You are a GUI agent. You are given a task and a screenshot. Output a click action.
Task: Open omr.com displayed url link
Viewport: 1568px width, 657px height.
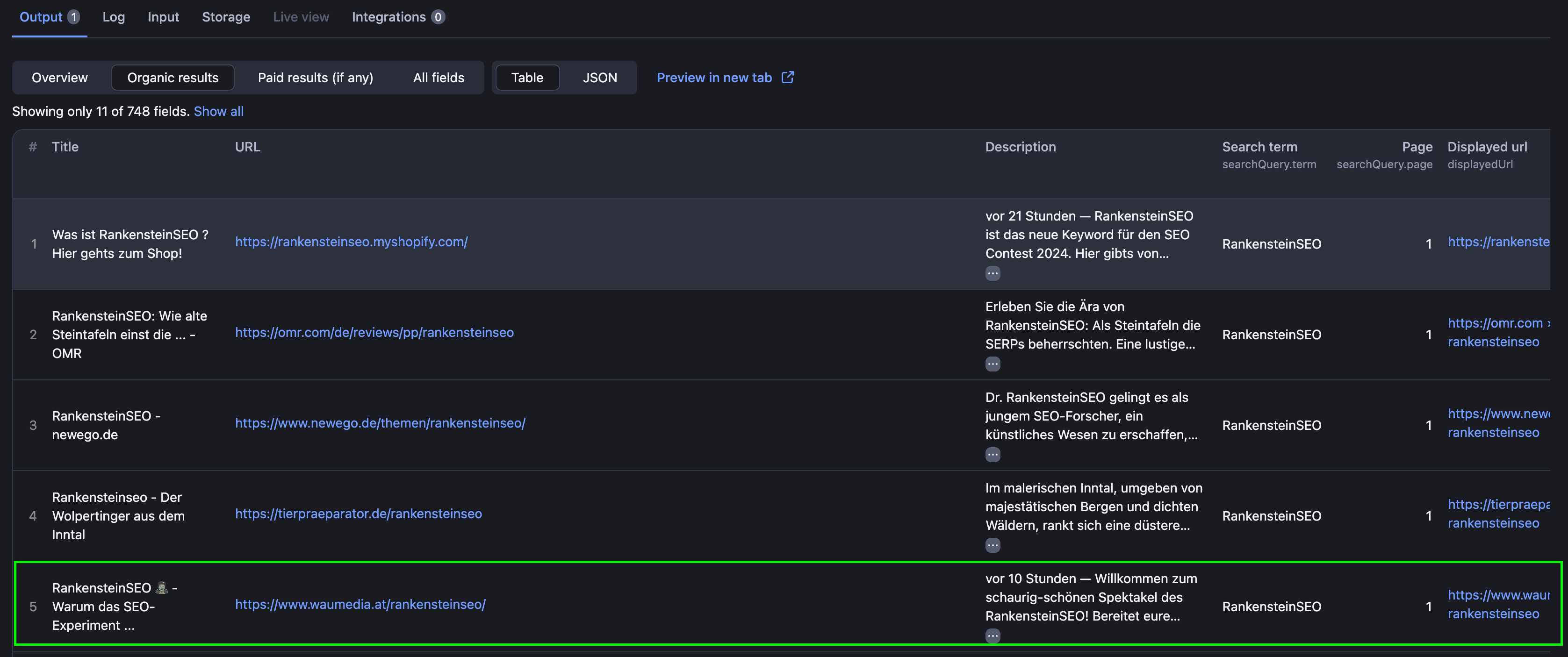[x=1498, y=332]
